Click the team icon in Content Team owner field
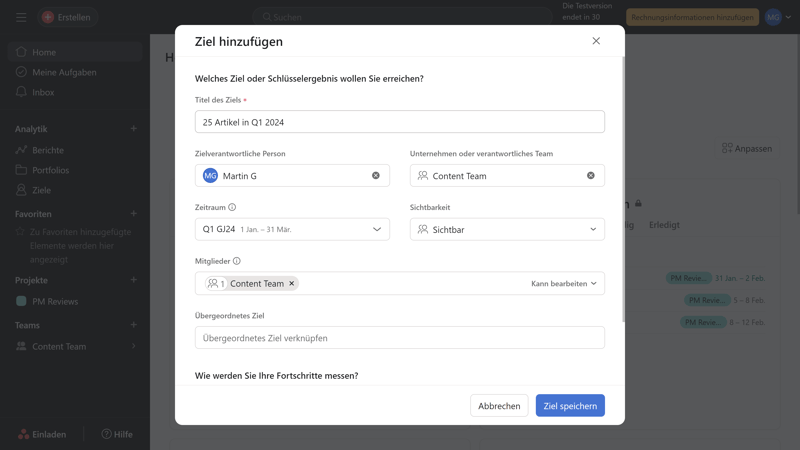800x450 pixels. (422, 175)
